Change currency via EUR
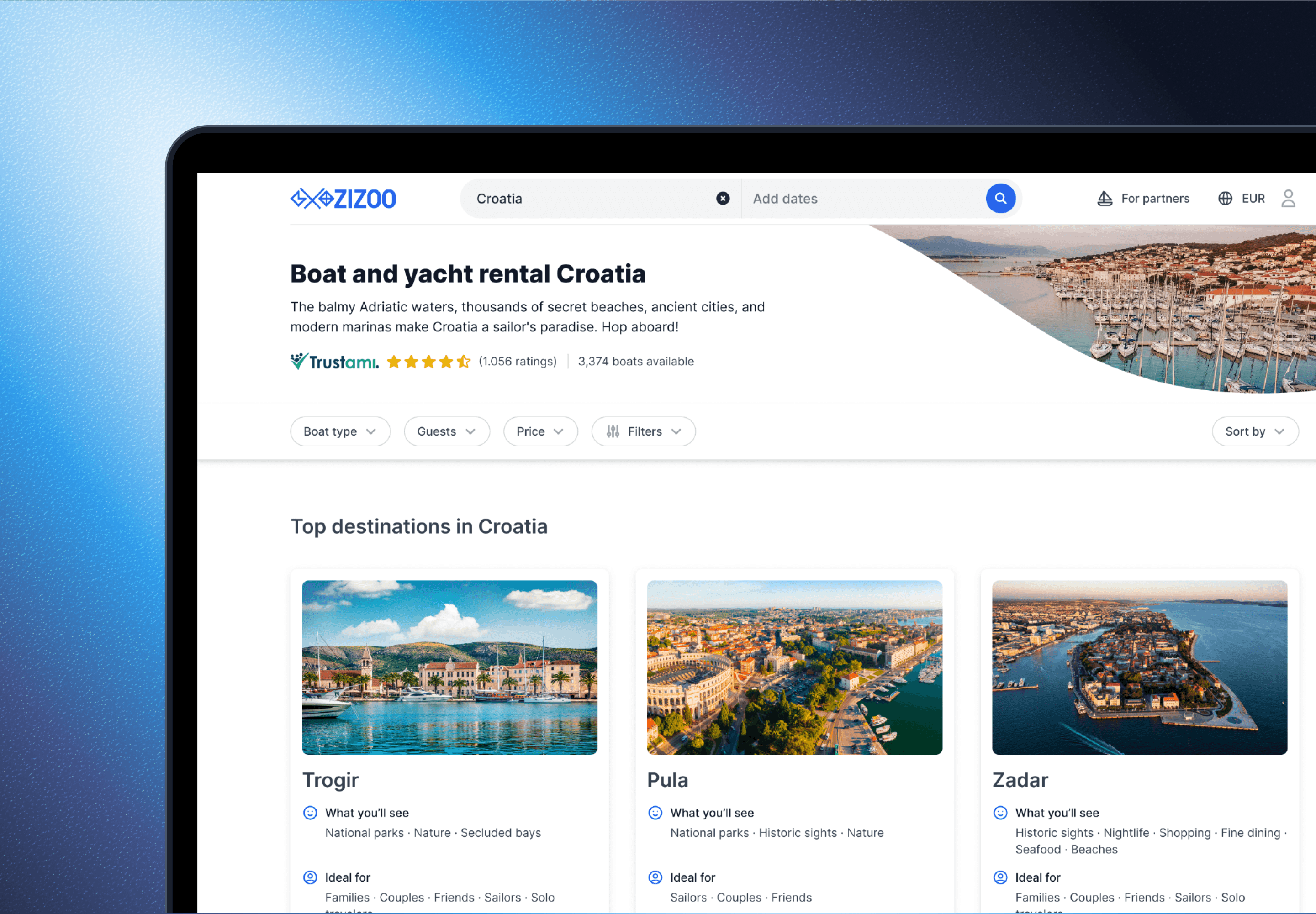 click(1241, 198)
